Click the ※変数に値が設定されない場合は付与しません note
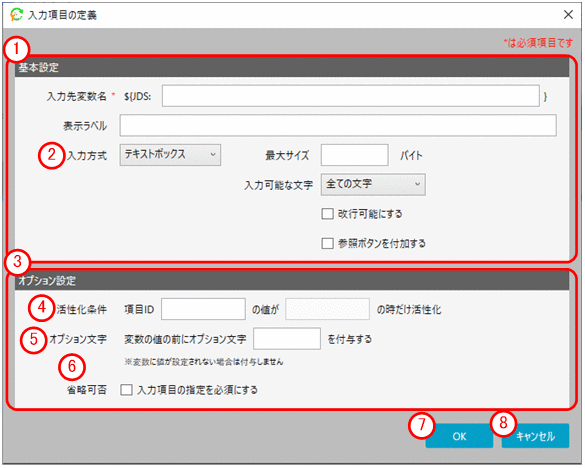The width and height of the screenshot is (585, 468). [x=204, y=362]
